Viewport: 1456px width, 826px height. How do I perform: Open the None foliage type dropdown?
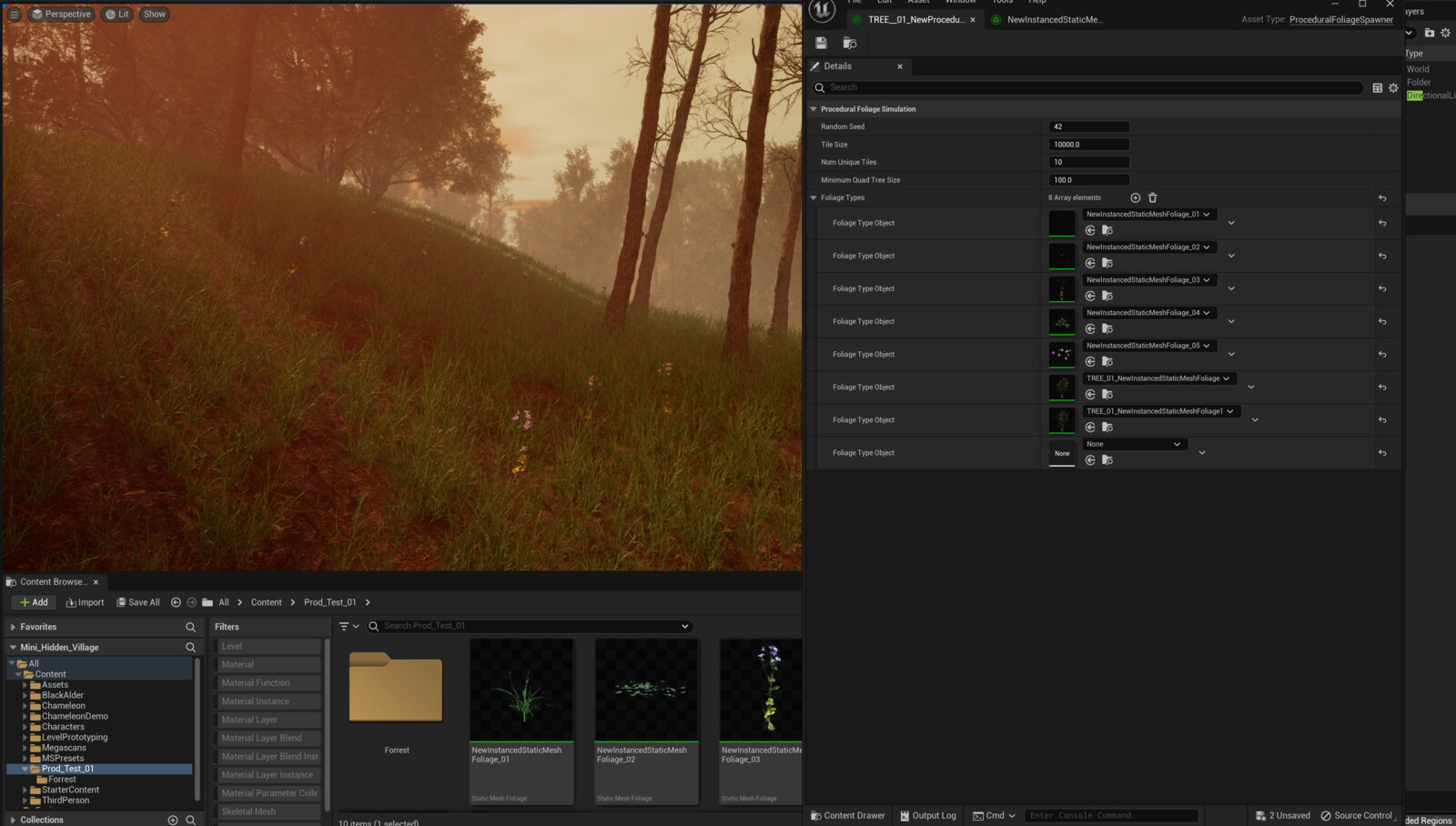pos(1133,444)
